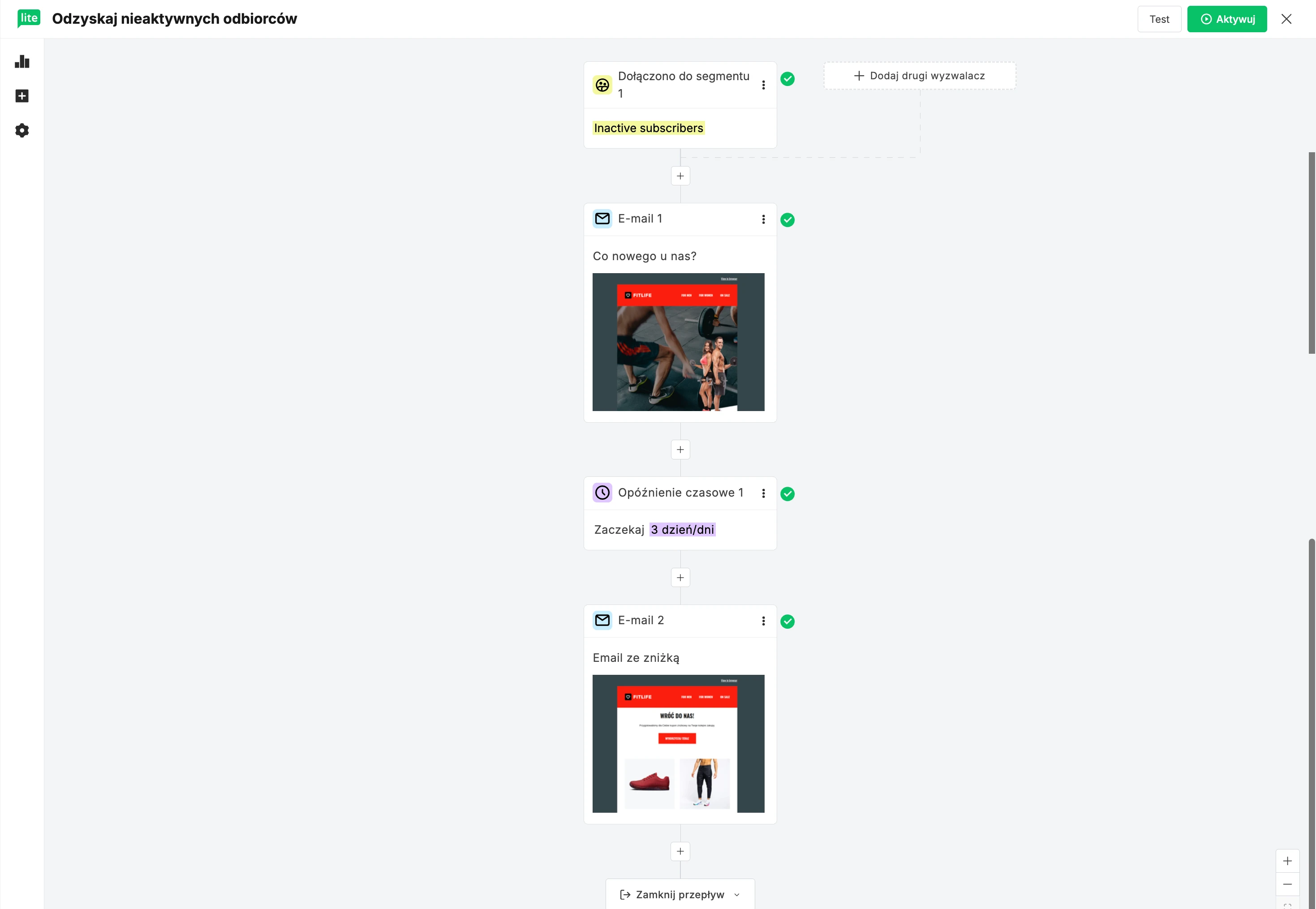
Task: Open three-dot menu for E-mail 2
Action: click(x=763, y=621)
